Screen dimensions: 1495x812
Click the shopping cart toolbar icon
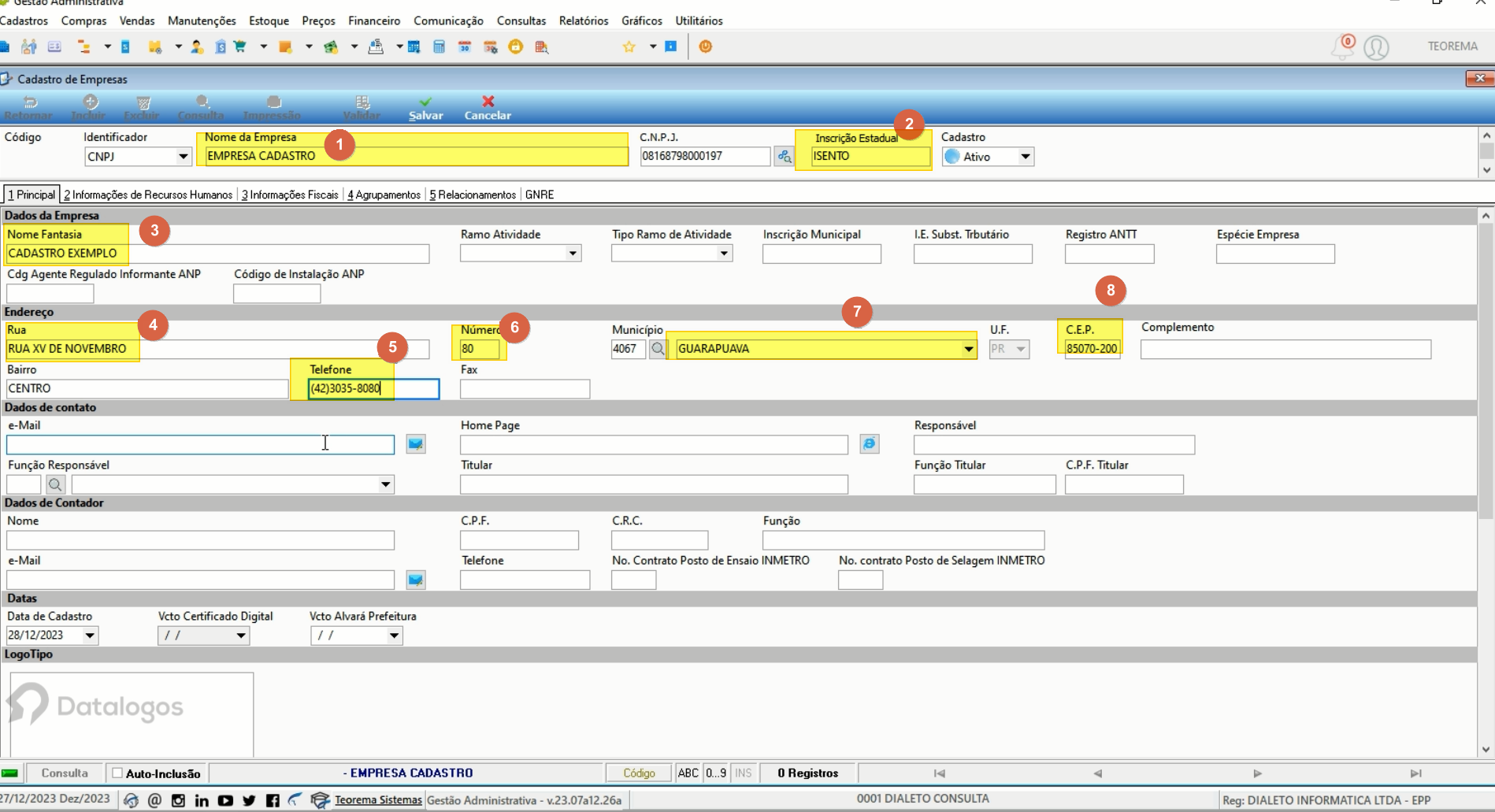pyautogui.click(x=240, y=46)
